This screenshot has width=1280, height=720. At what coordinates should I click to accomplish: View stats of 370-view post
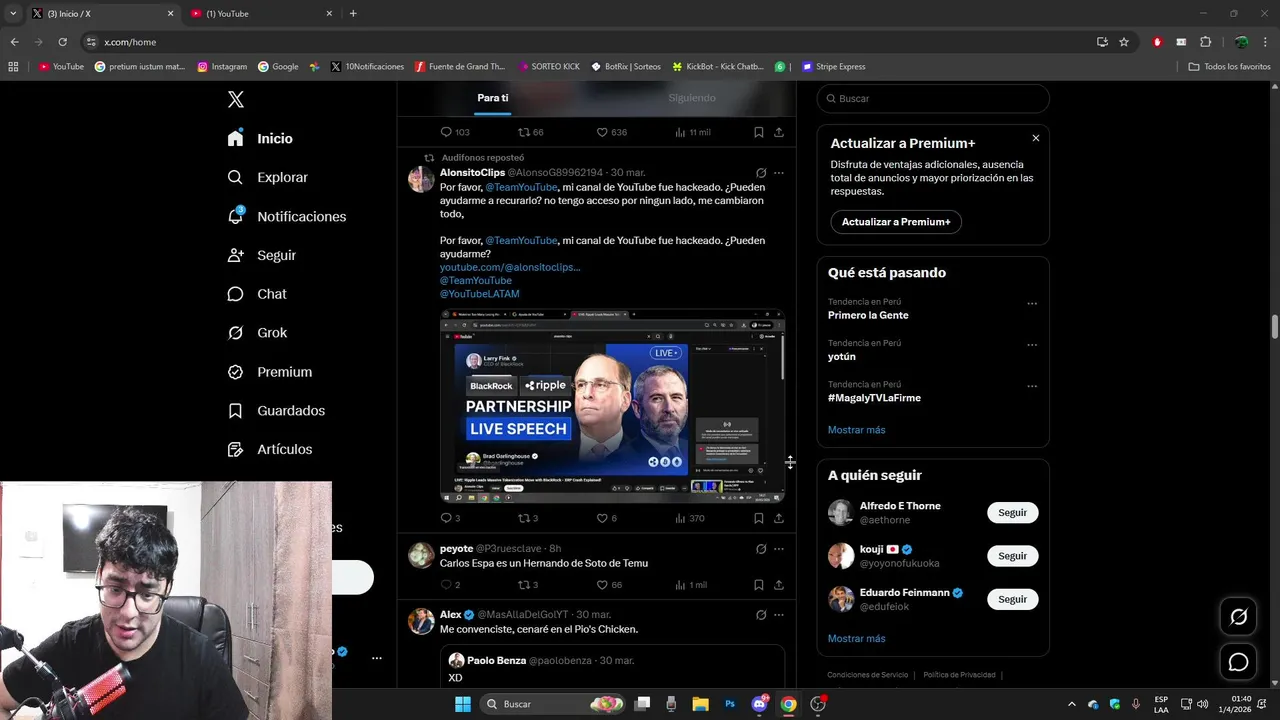[690, 518]
